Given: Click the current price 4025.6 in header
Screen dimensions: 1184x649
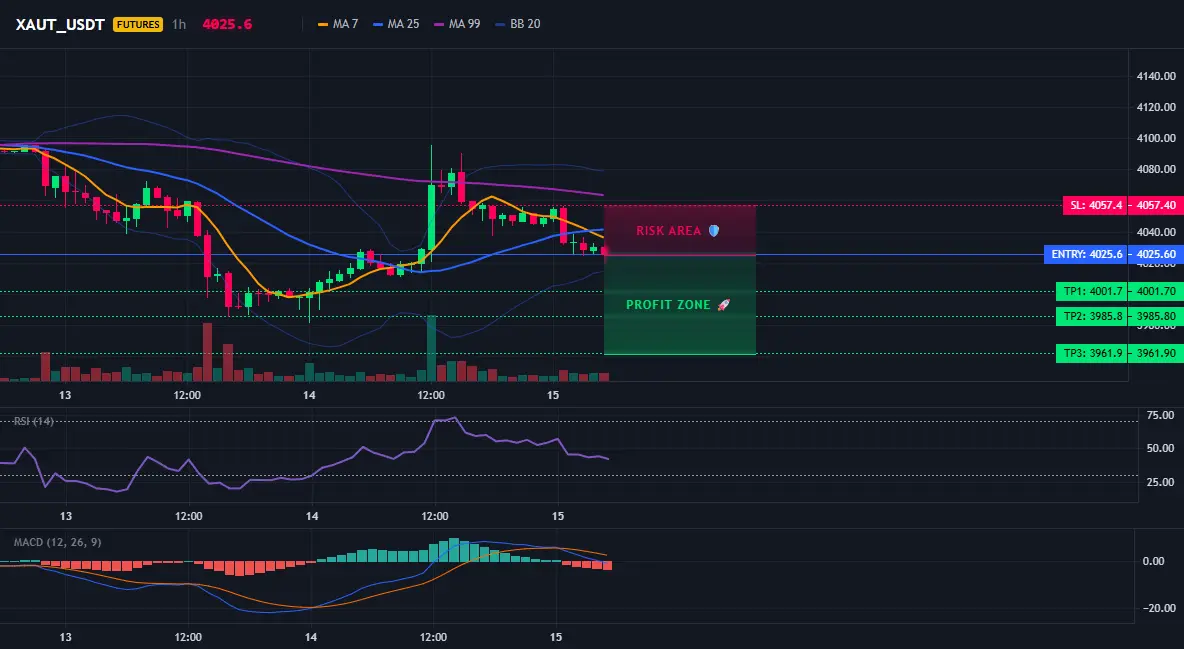Looking at the screenshot, I should tap(227, 24).
